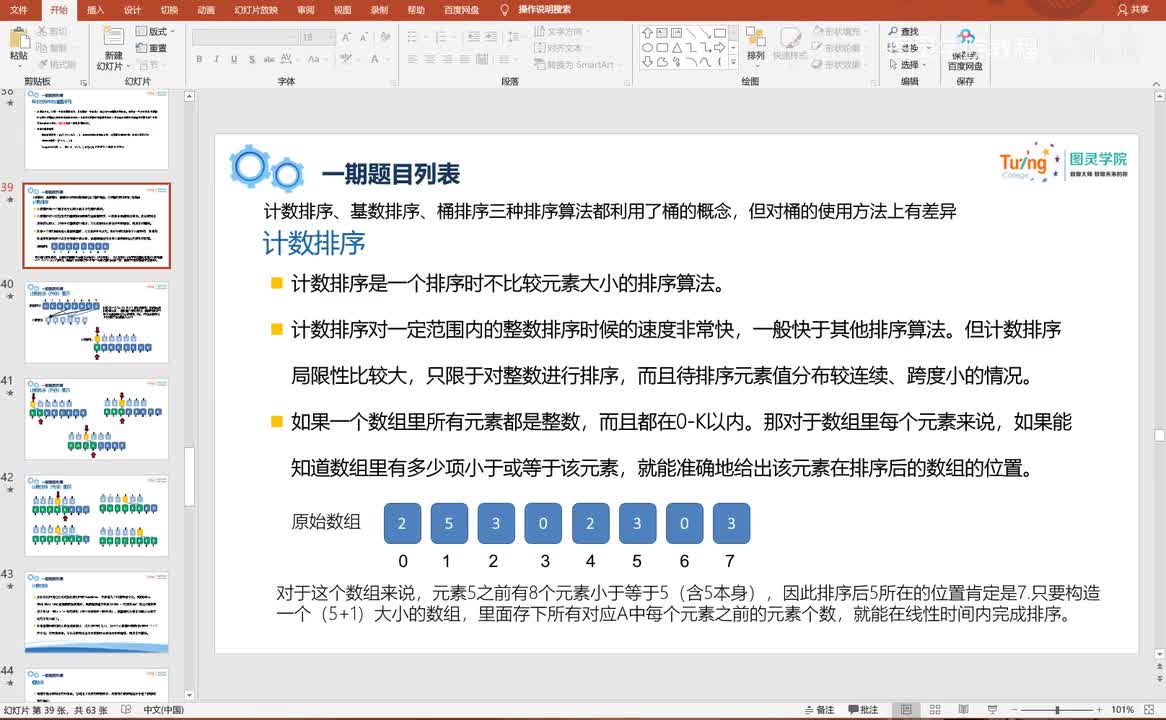Click the Share (共享) button

click(x=1133, y=10)
